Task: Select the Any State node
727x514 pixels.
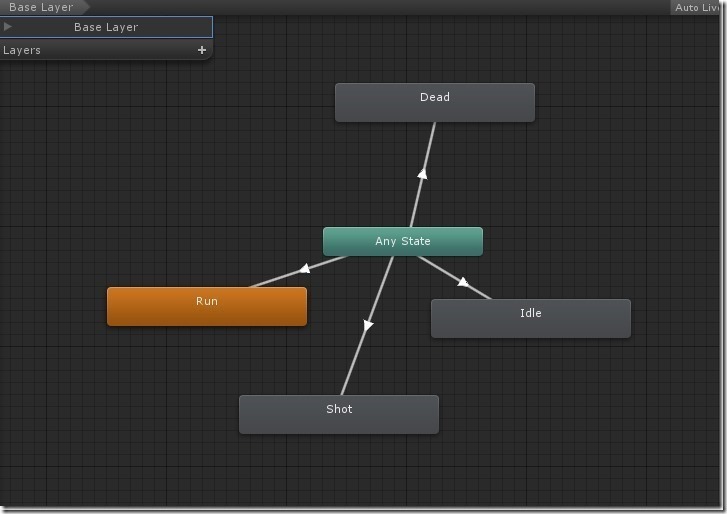Action: (402, 241)
